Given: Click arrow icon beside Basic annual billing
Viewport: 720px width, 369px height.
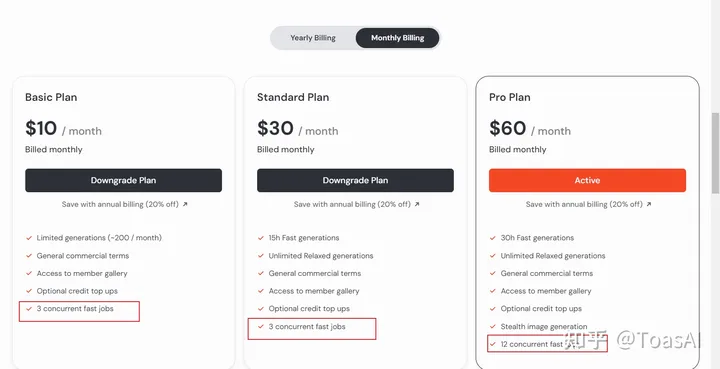Looking at the screenshot, I should pyautogui.click(x=185, y=204).
